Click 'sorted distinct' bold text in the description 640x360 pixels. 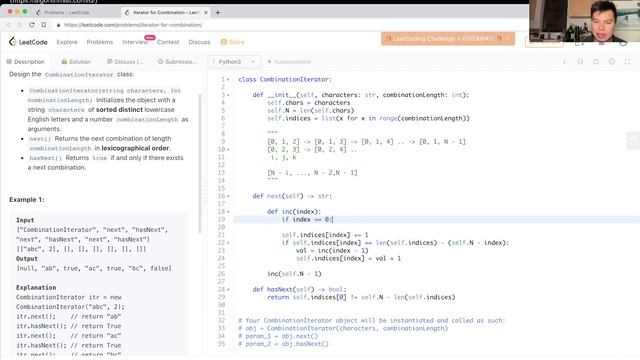pyautogui.click(x=119, y=110)
